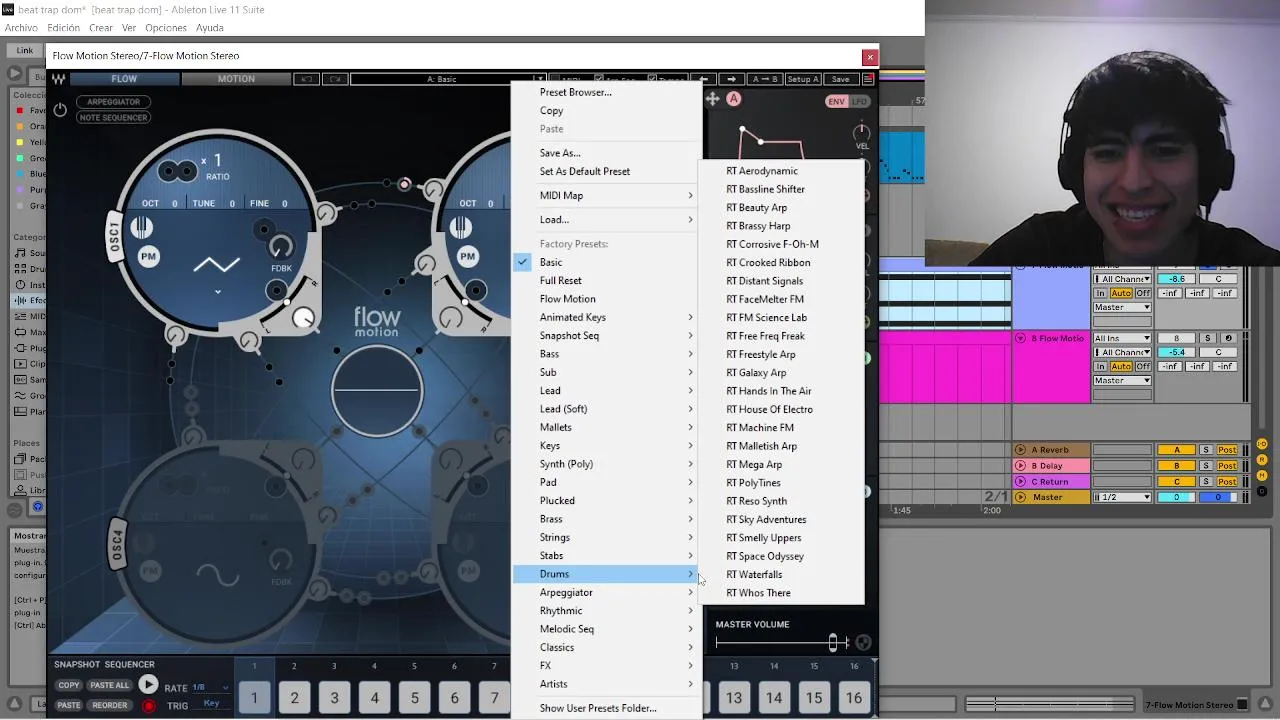Choose Show User Presets Folder

(x=606, y=708)
